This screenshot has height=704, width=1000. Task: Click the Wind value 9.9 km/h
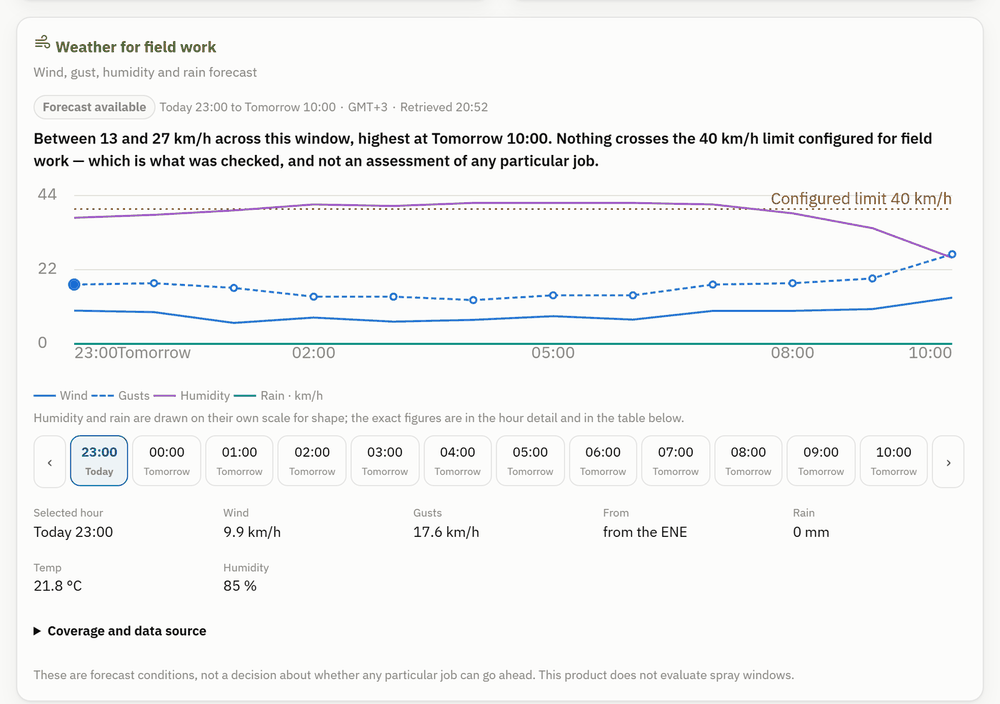click(252, 532)
